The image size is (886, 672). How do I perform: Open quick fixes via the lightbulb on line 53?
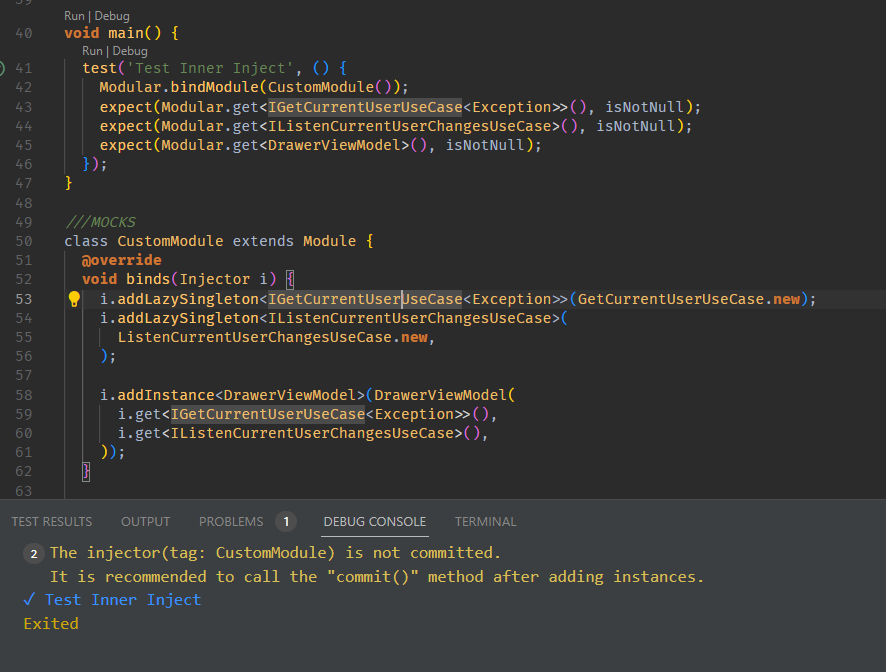click(x=72, y=298)
